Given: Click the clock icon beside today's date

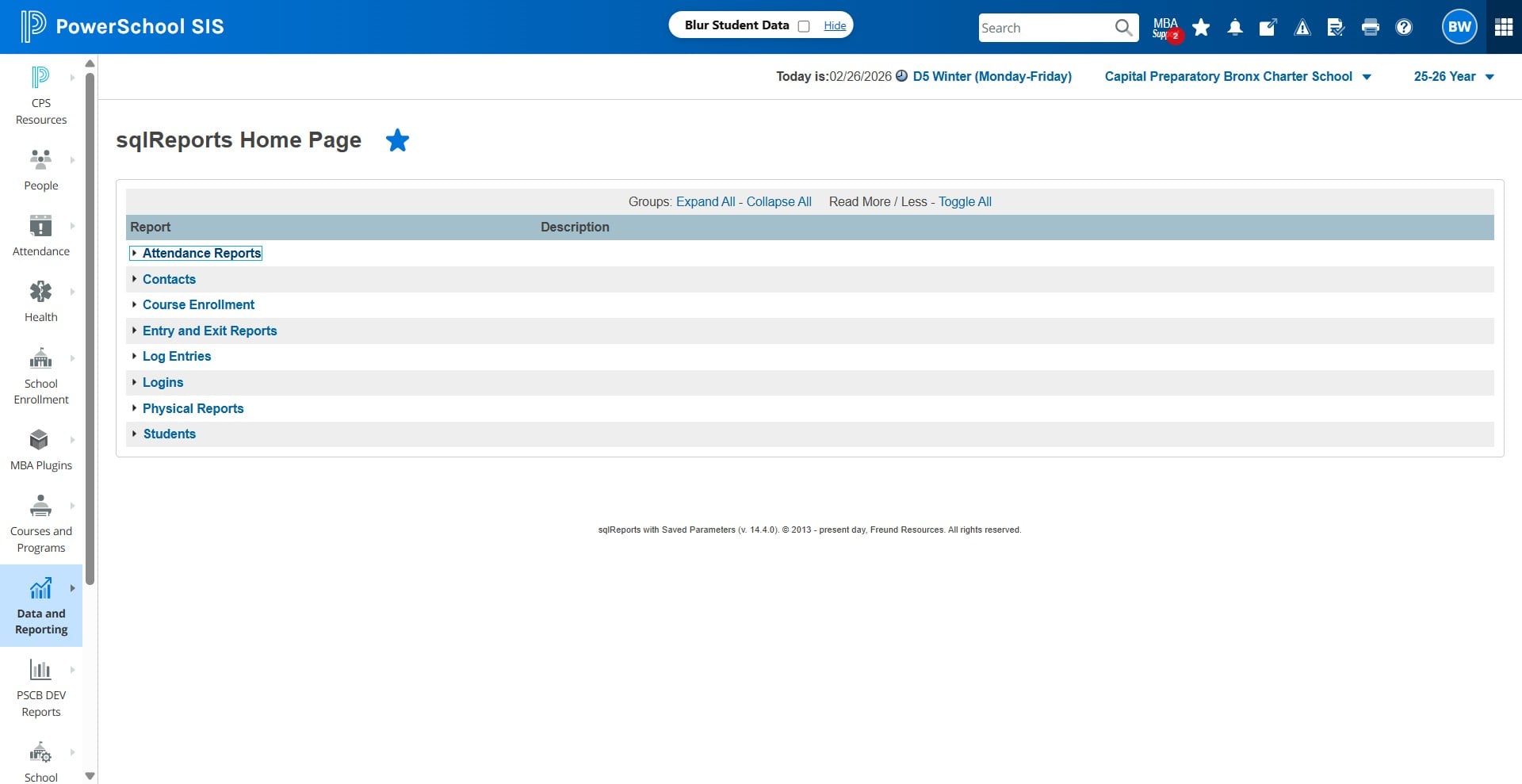Looking at the screenshot, I should pyautogui.click(x=901, y=76).
